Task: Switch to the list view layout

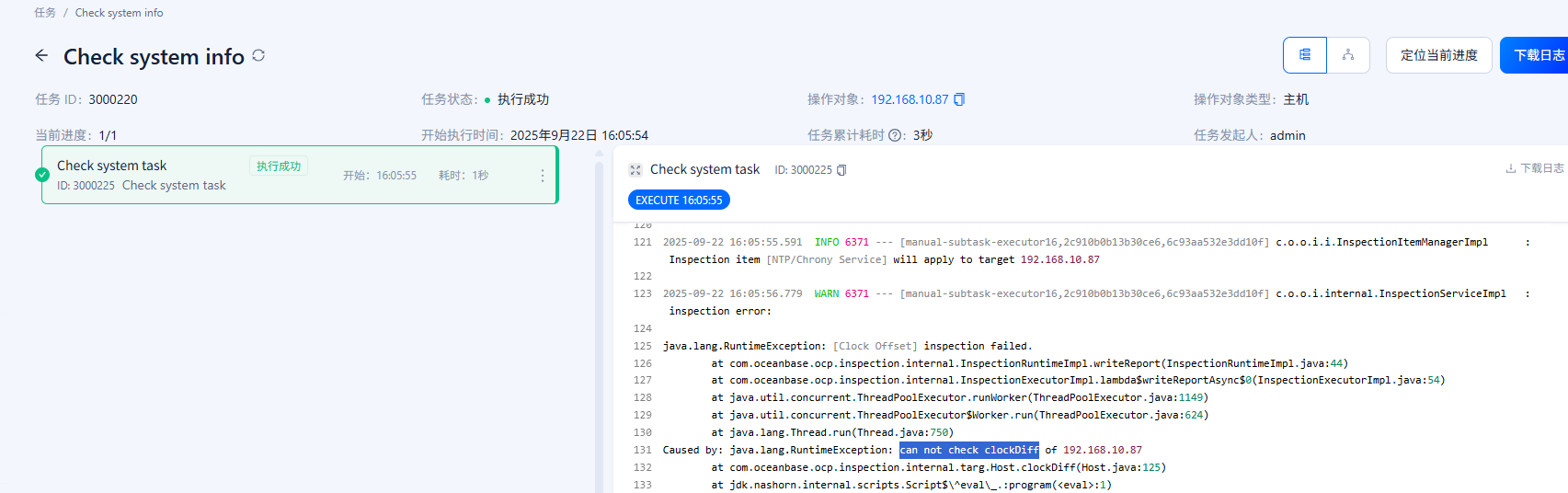Action: (1304, 55)
